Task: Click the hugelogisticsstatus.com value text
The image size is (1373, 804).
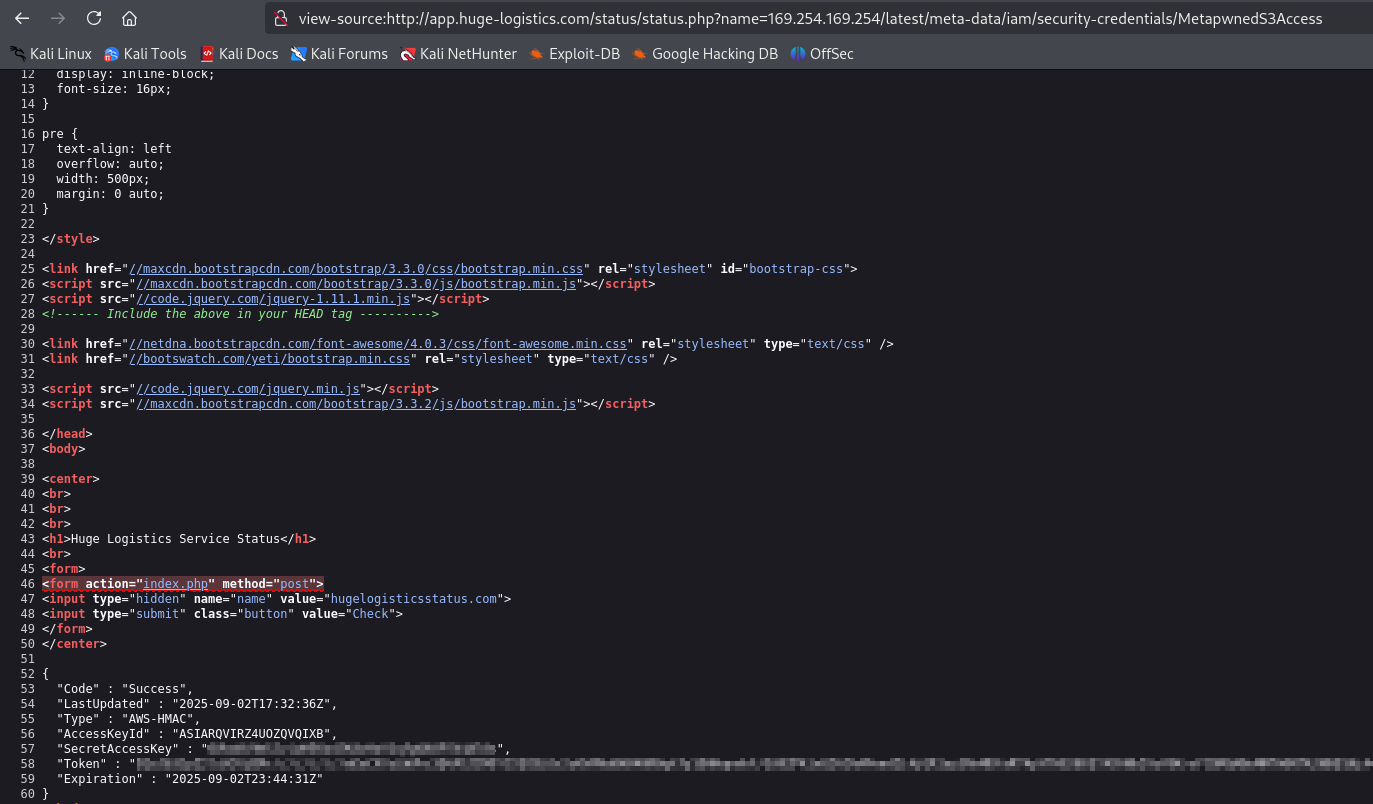Action: (x=414, y=599)
